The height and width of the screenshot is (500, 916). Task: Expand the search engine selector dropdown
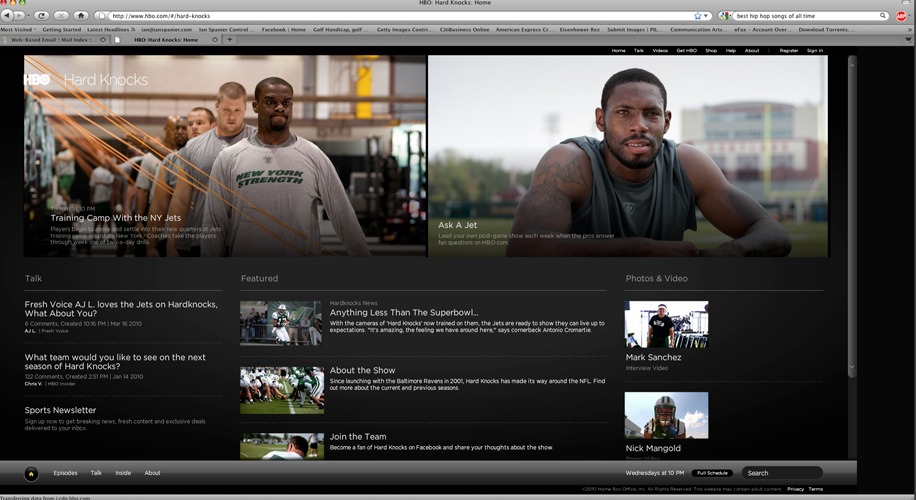click(x=726, y=16)
